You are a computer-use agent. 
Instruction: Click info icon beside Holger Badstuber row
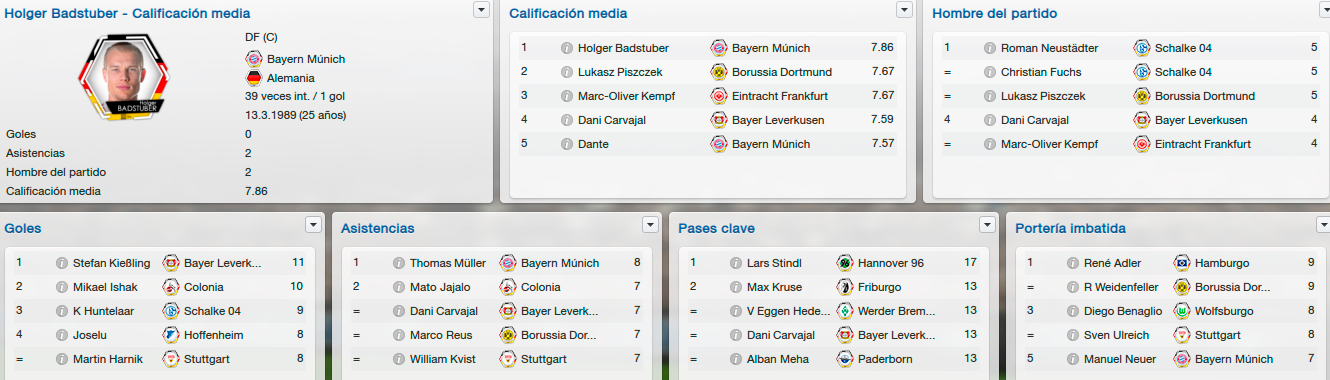[566, 48]
